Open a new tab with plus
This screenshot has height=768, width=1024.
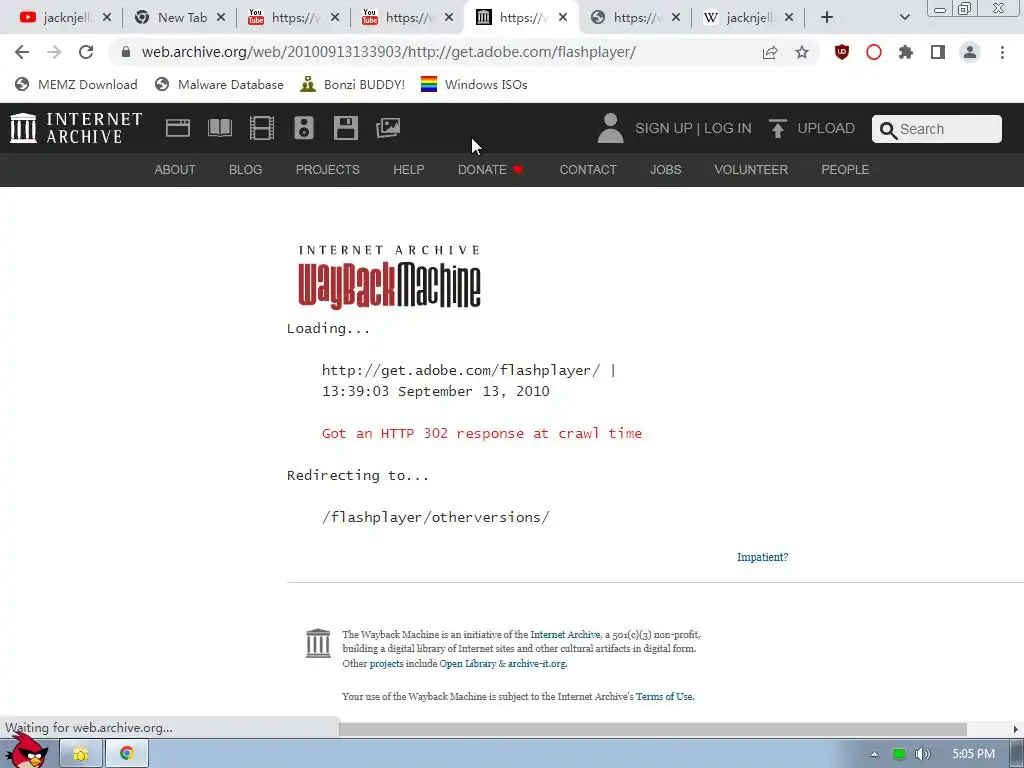pyautogui.click(x=827, y=18)
